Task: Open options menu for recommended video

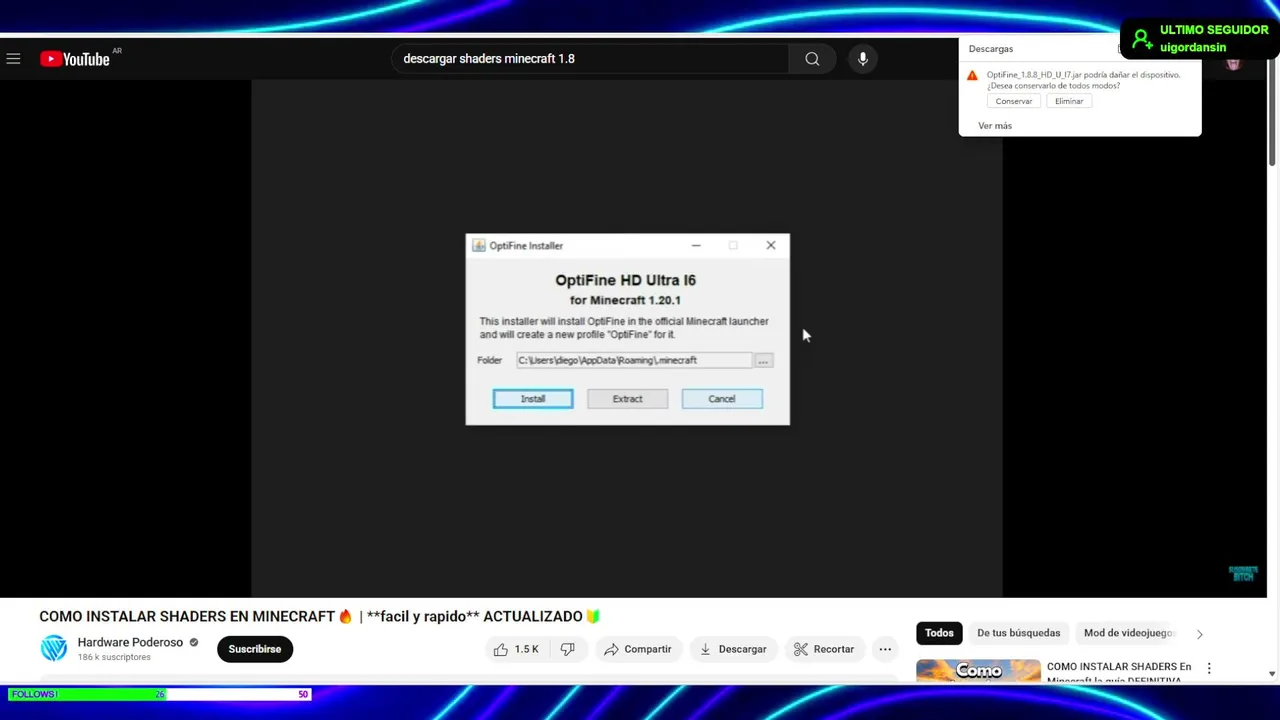Action: [1209, 668]
